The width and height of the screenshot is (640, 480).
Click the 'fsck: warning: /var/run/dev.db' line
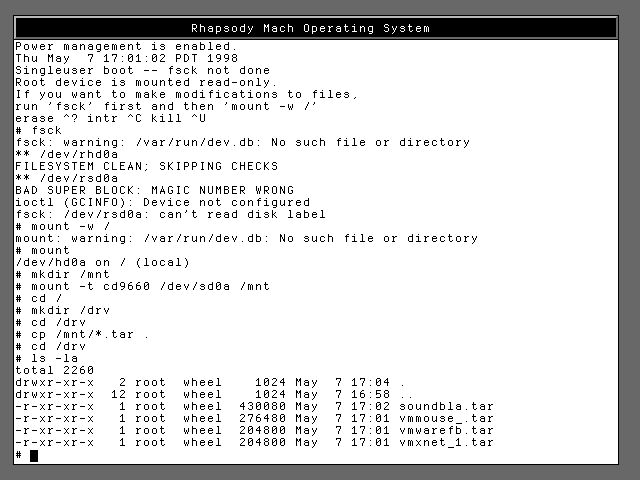(242, 142)
